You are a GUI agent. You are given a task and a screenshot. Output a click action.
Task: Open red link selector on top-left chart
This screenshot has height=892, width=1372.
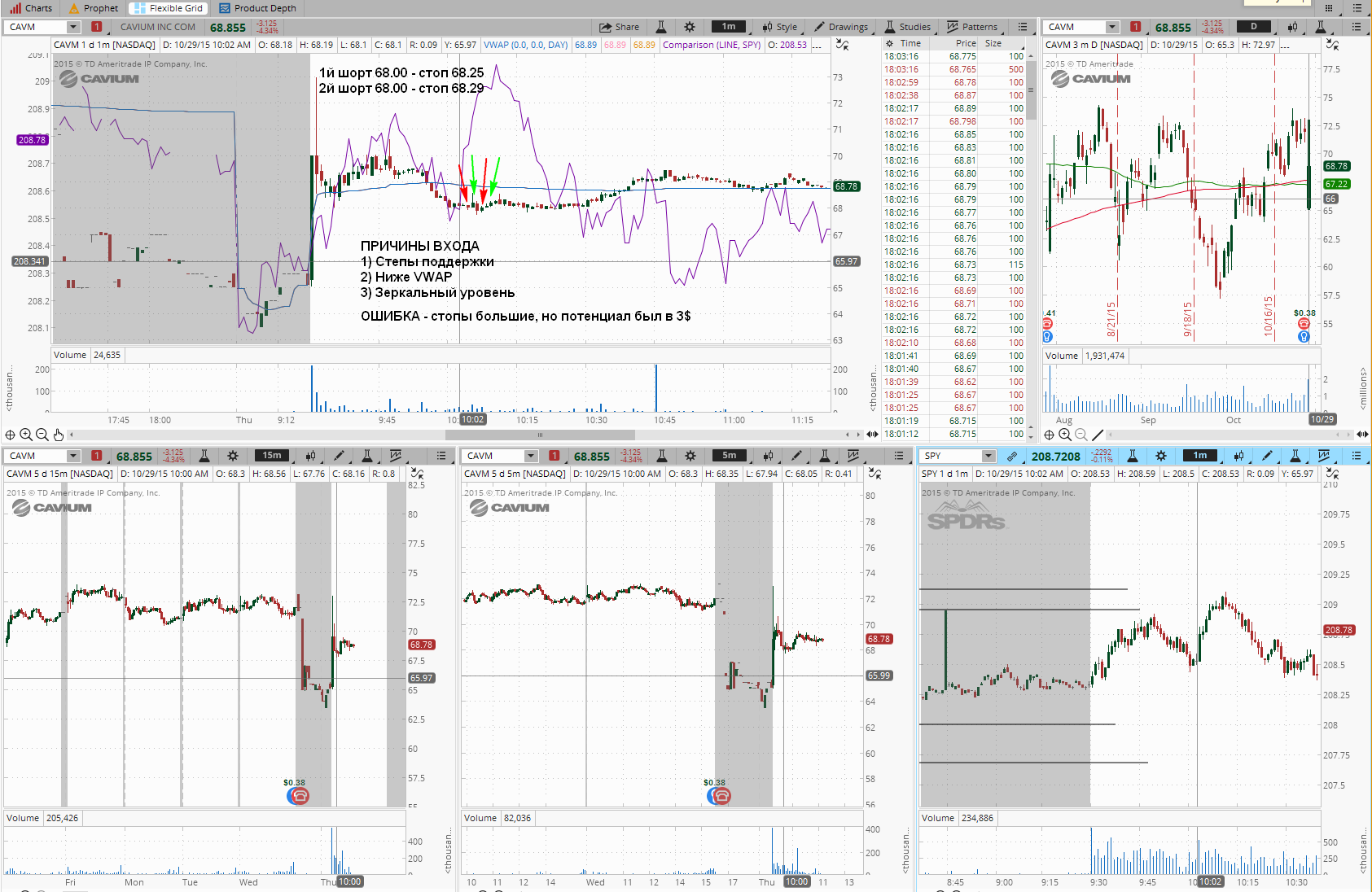point(97,27)
